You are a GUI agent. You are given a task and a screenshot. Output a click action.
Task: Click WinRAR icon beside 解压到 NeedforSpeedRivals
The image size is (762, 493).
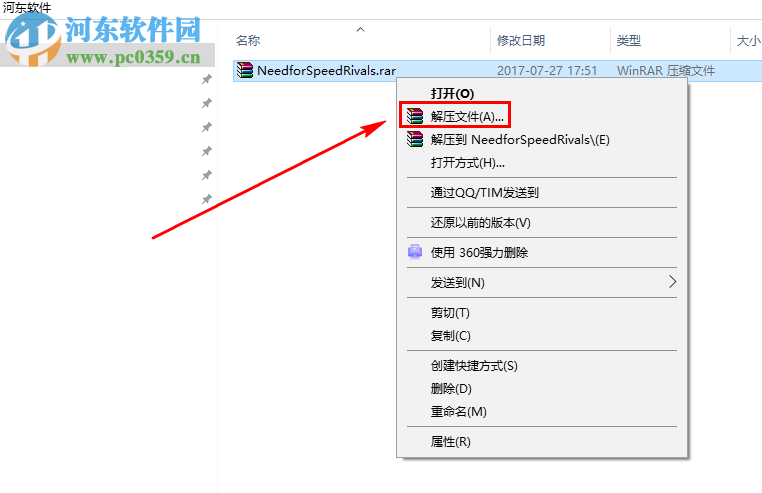(x=415, y=140)
